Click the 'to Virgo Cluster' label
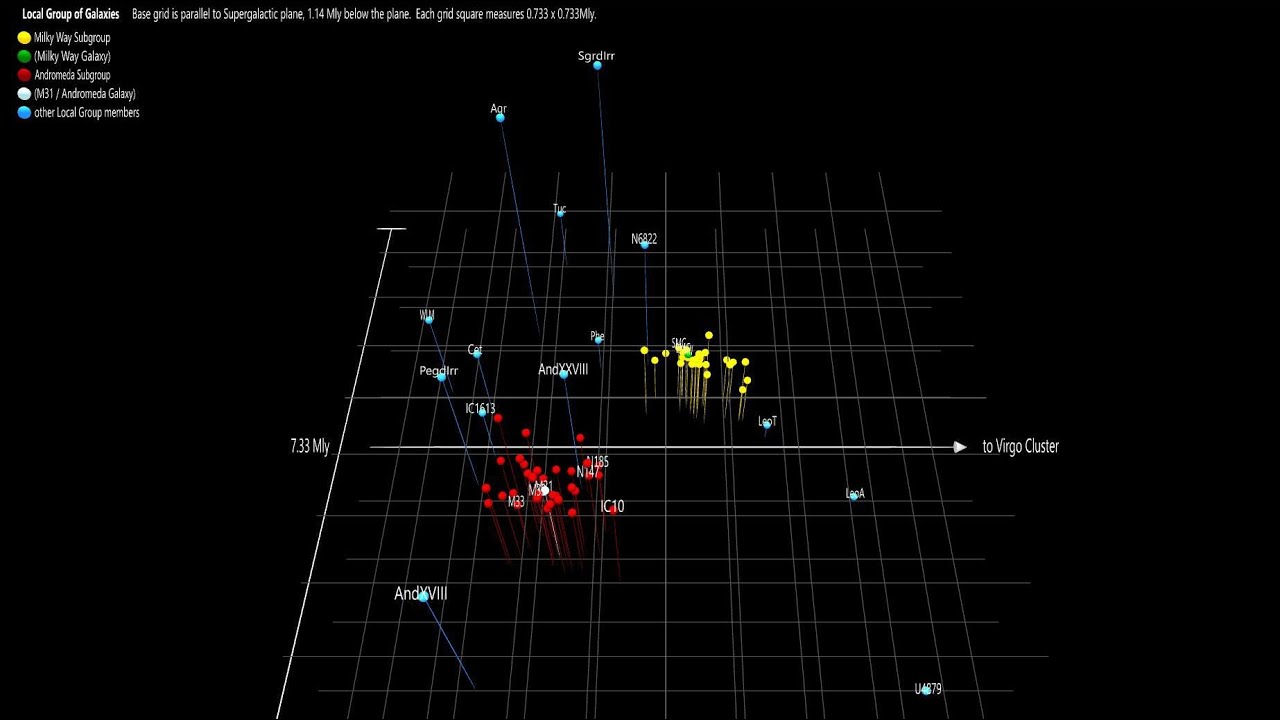 click(1020, 447)
